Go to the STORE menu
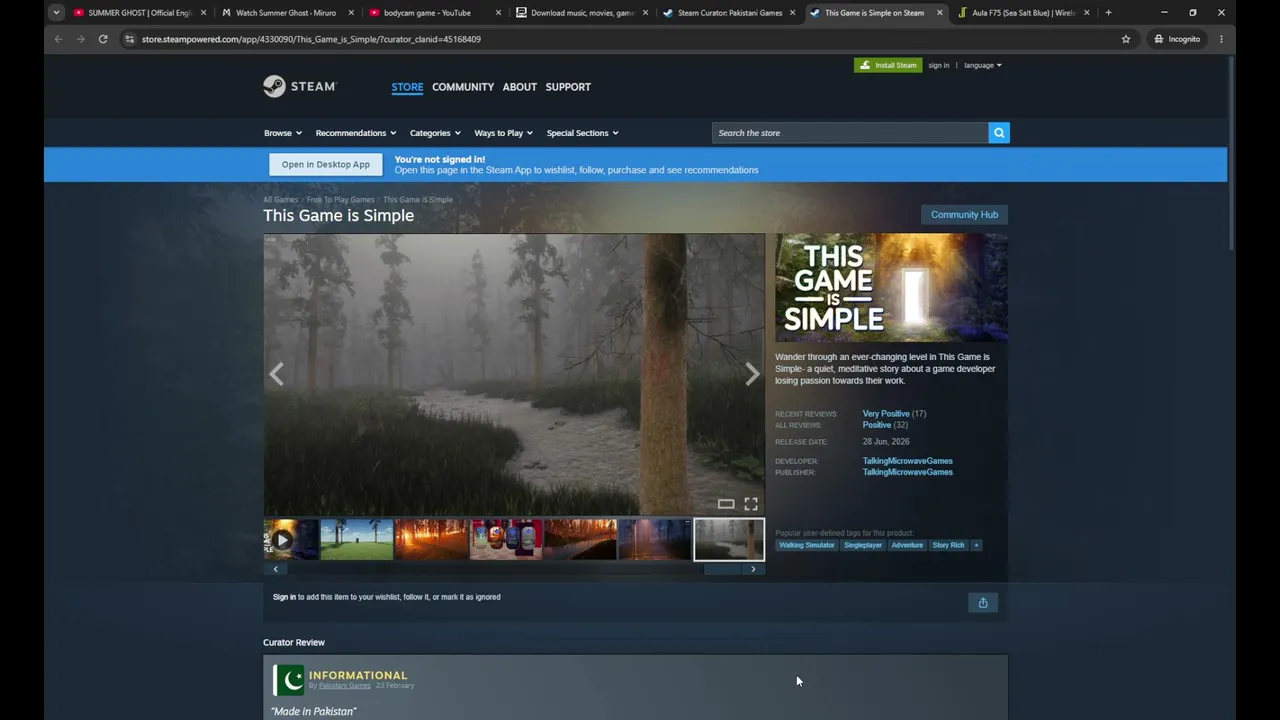Viewport: 1280px width, 720px height. 407,87
